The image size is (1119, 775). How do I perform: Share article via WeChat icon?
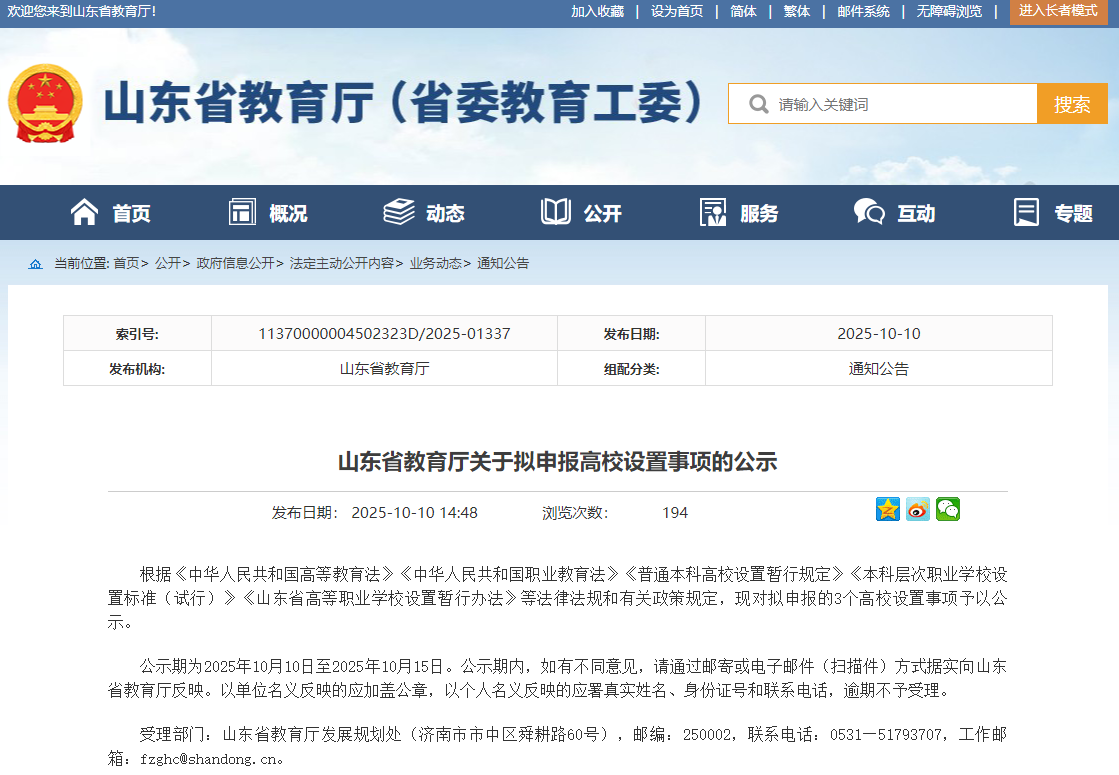click(x=947, y=509)
